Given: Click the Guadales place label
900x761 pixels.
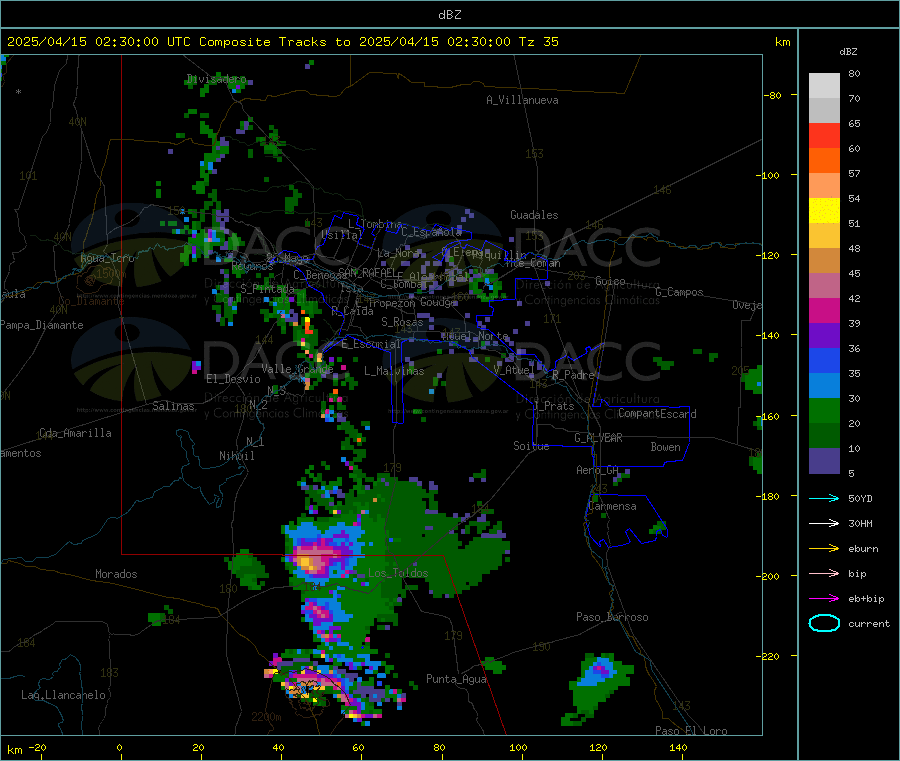Looking at the screenshot, I should click(534, 215).
